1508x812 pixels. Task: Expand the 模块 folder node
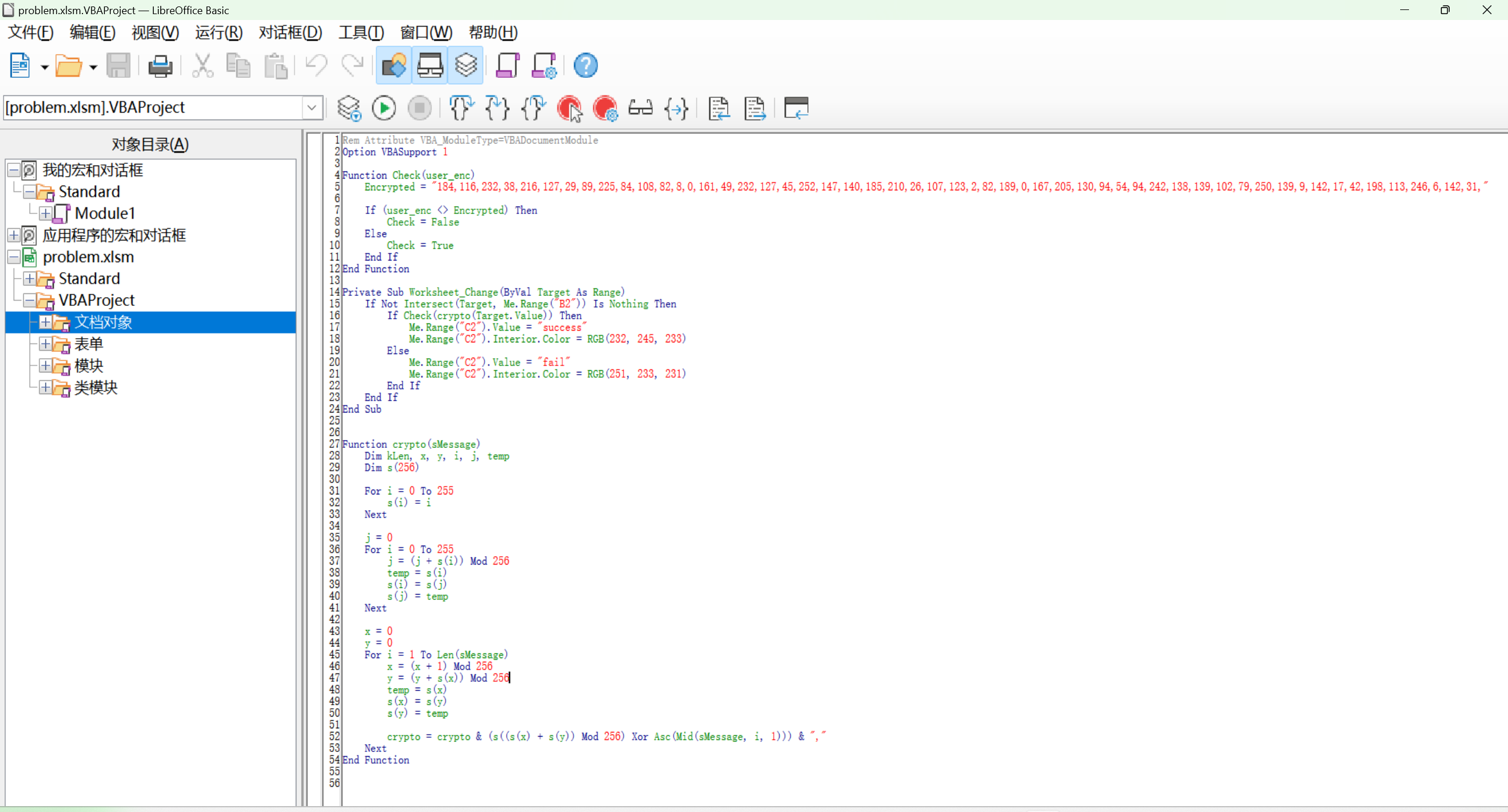[x=45, y=366]
